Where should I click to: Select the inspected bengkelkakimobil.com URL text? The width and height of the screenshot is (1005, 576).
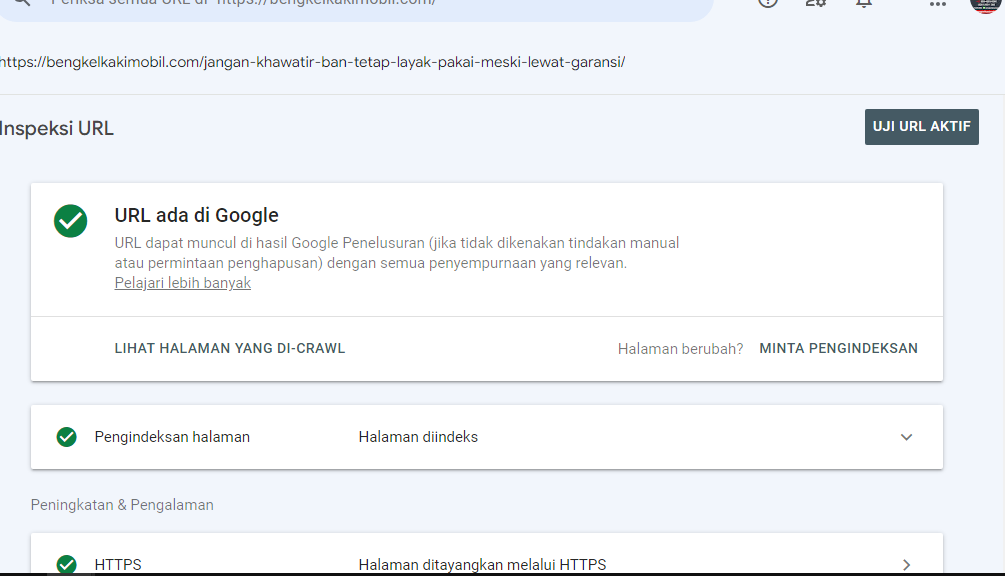312,62
